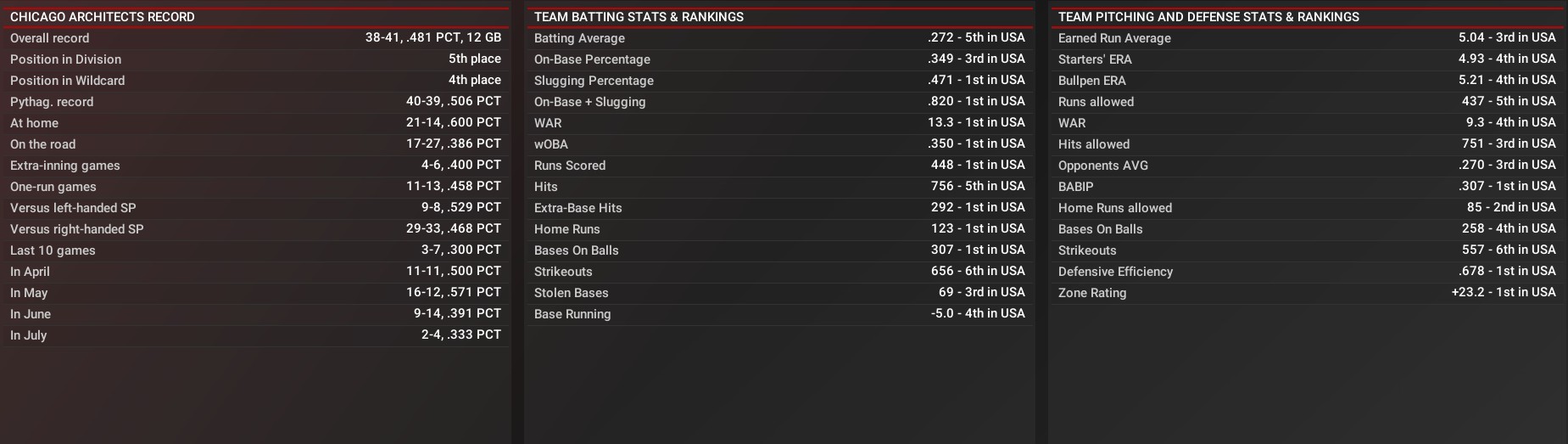Select the Batting Average row
This screenshot has width=1568, height=444.
pos(778,38)
